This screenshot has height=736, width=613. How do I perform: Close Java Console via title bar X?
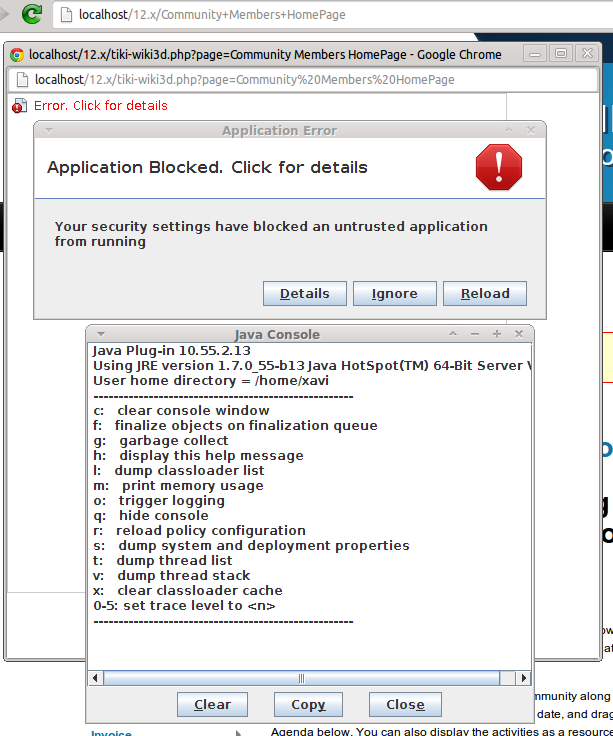pyautogui.click(x=519, y=334)
